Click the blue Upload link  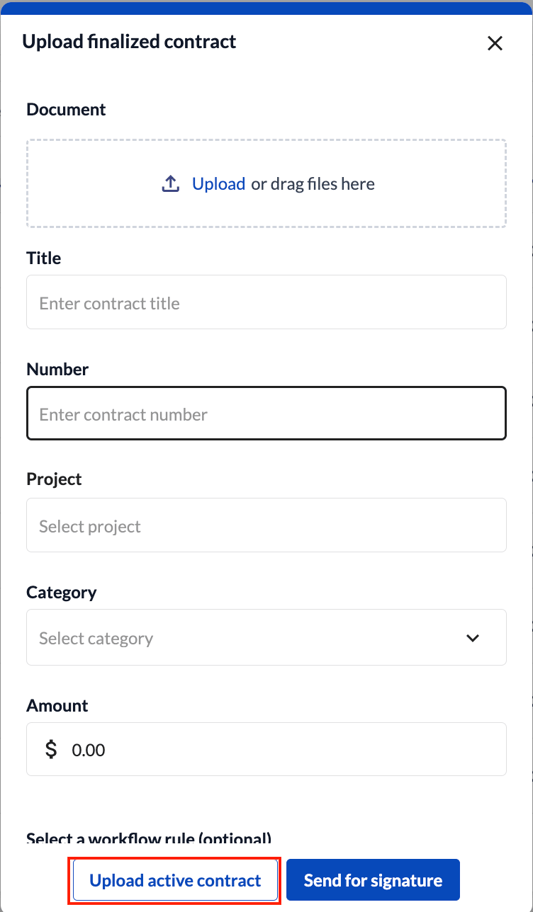pos(218,184)
